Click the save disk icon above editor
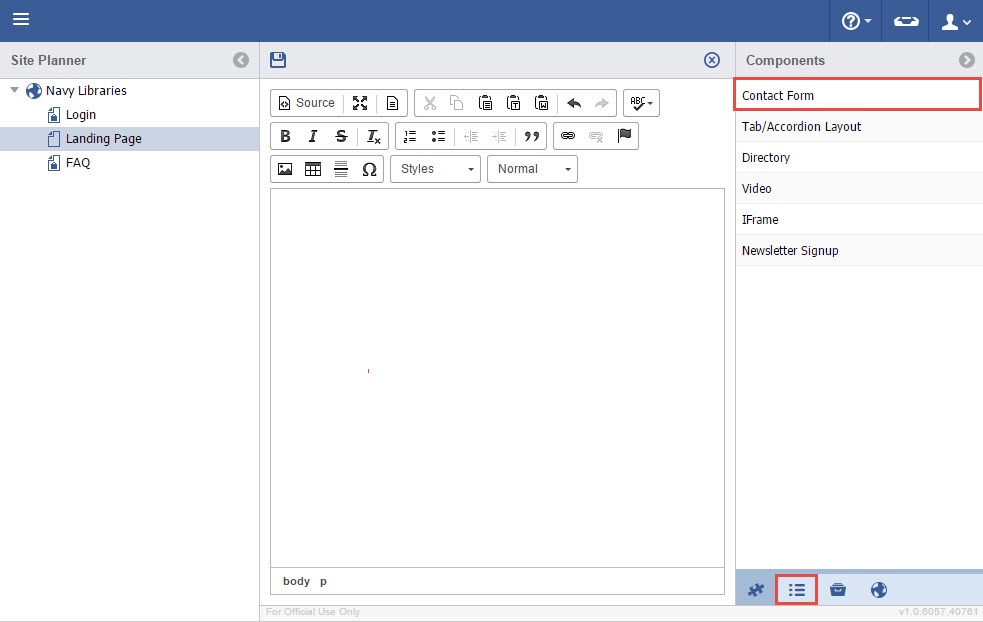983x622 pixels. tap(278, 60)
